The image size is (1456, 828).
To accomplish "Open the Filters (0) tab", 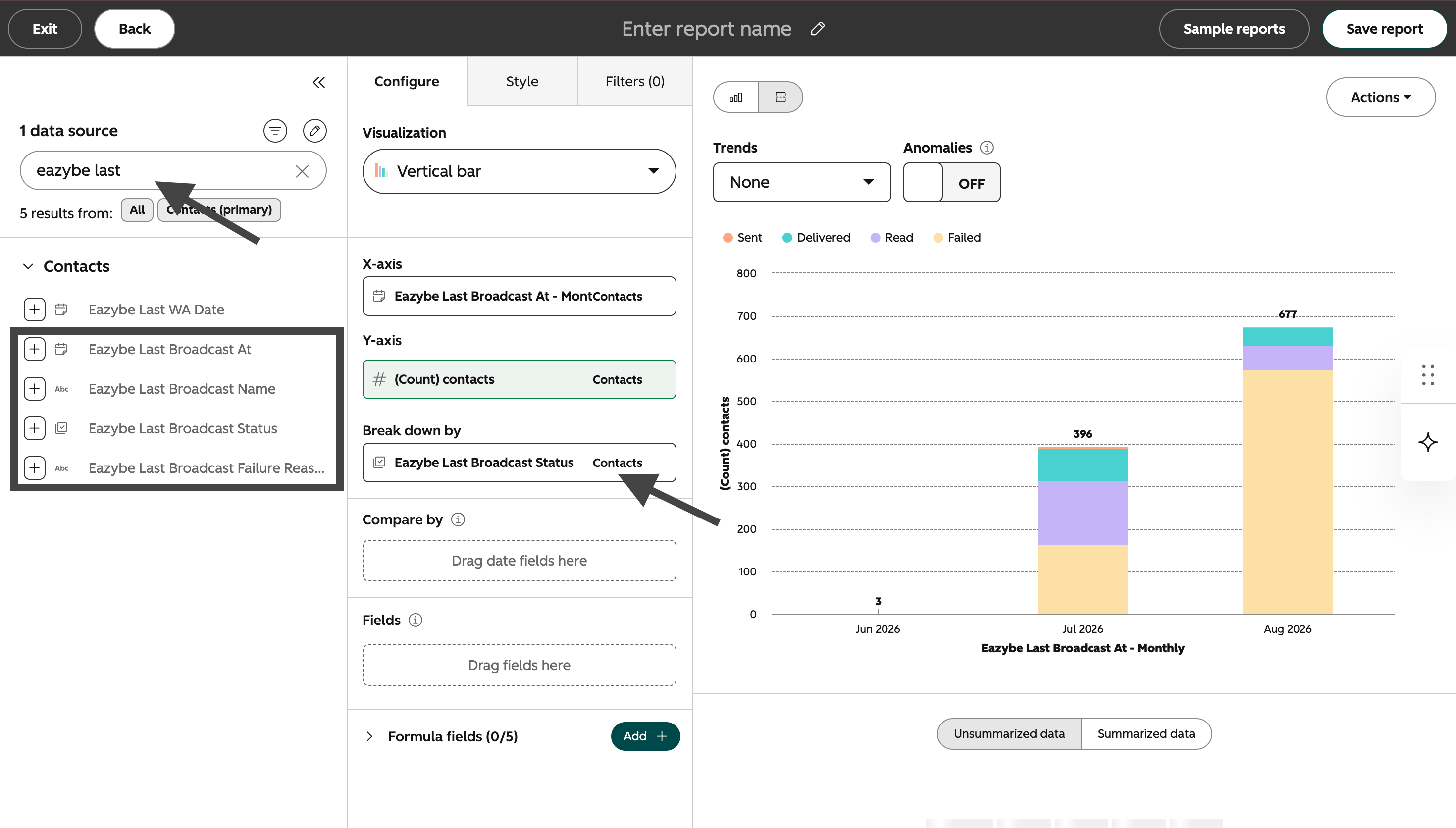I will coord(634,81).
